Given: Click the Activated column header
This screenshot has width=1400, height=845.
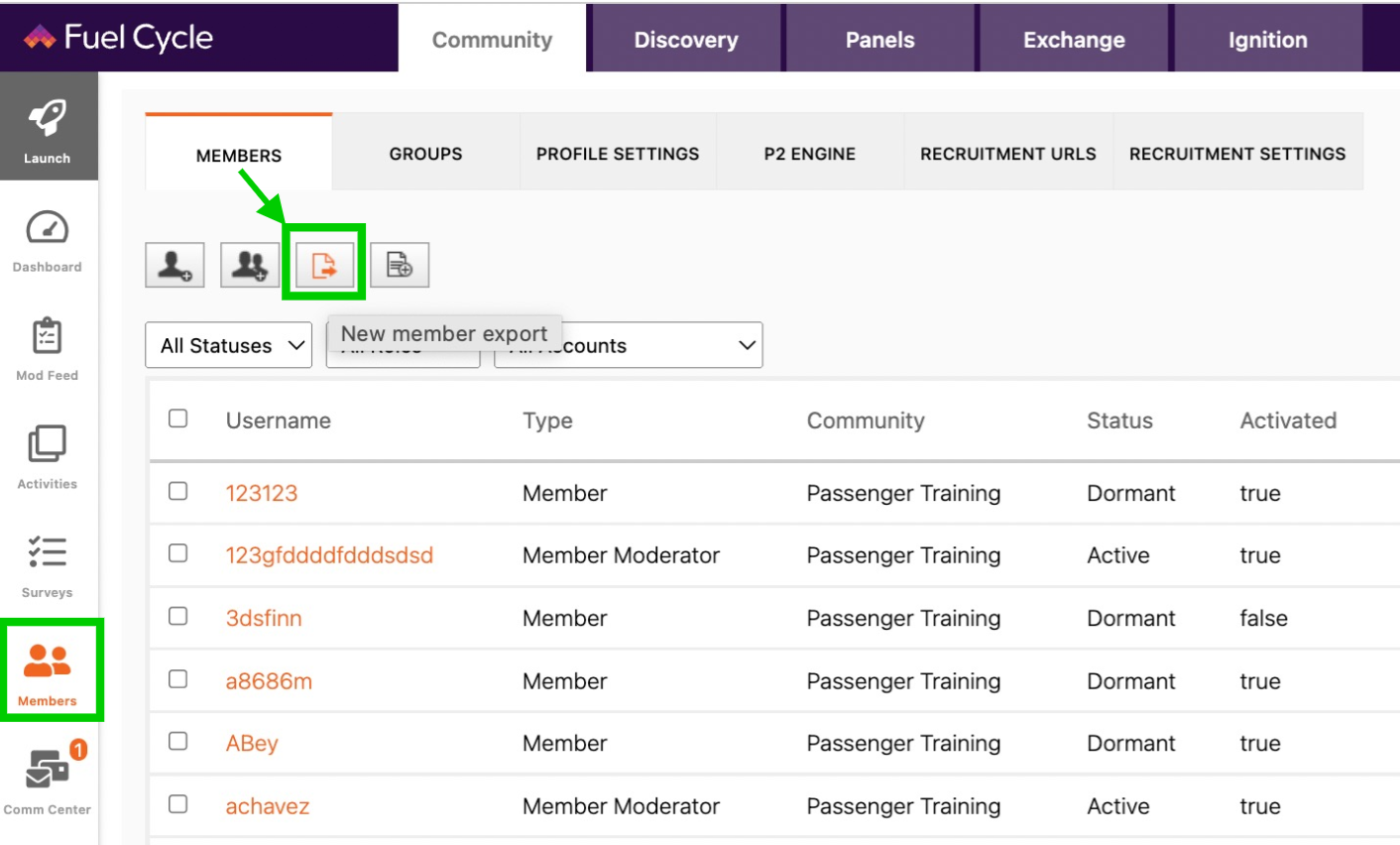Looking at the screenshot, I should tap(1288, 421).
